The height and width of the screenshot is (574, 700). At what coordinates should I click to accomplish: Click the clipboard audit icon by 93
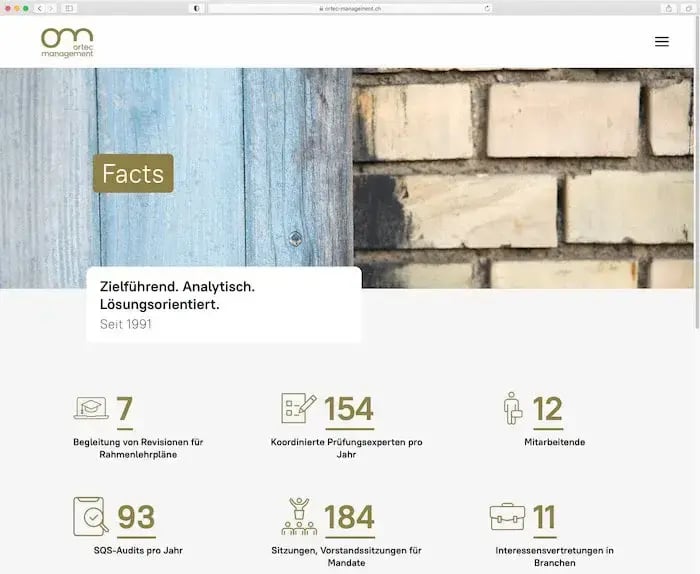tap(91, 516)
